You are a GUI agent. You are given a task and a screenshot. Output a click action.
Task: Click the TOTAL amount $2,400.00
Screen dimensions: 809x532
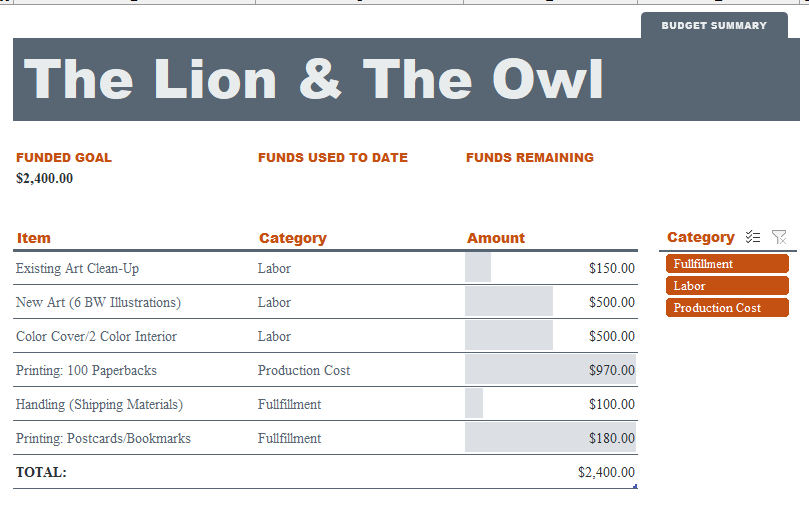[x=606, y=472]
